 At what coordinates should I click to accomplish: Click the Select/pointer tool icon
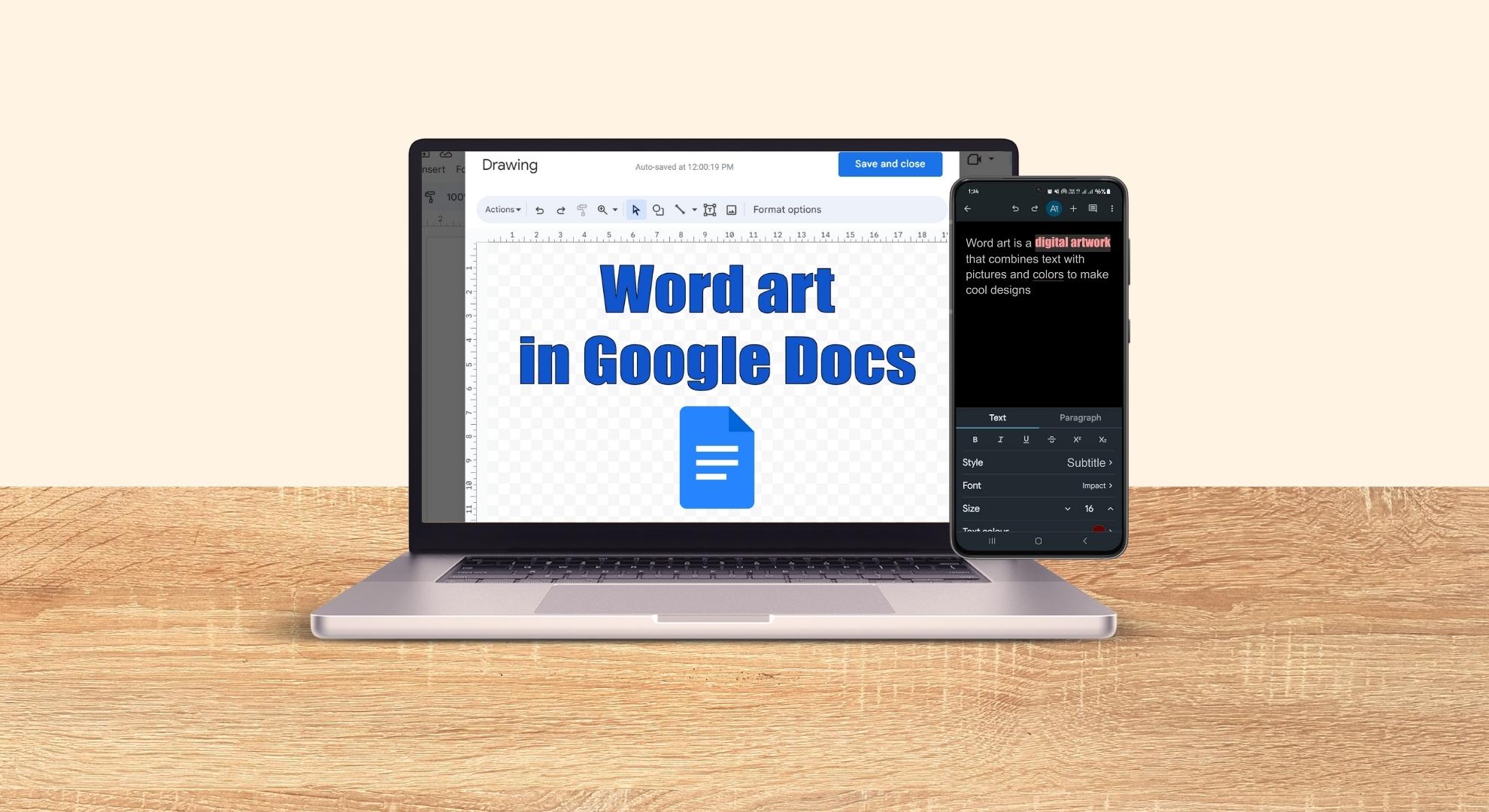[x=633, y=209]
